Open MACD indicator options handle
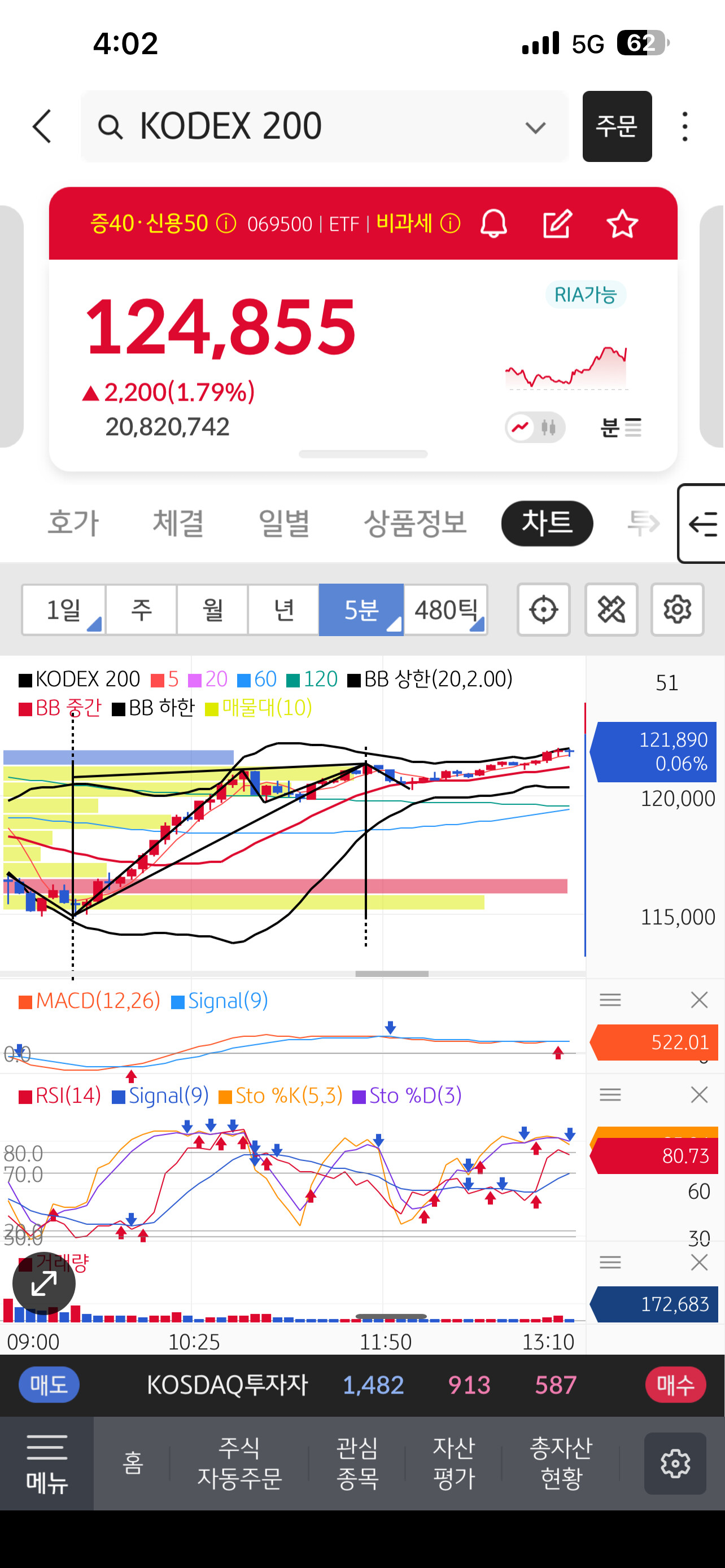This screenshot has width=725, height=1568. [x=610, y=1000]
